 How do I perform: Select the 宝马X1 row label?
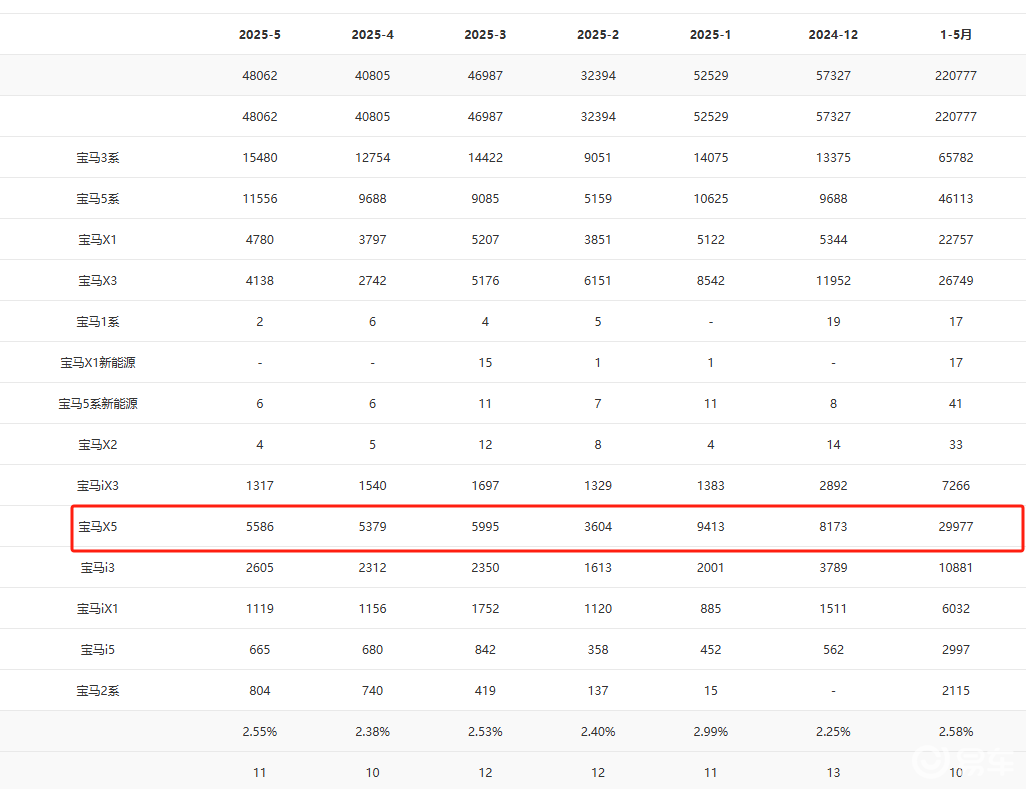(x=98, y=240)
